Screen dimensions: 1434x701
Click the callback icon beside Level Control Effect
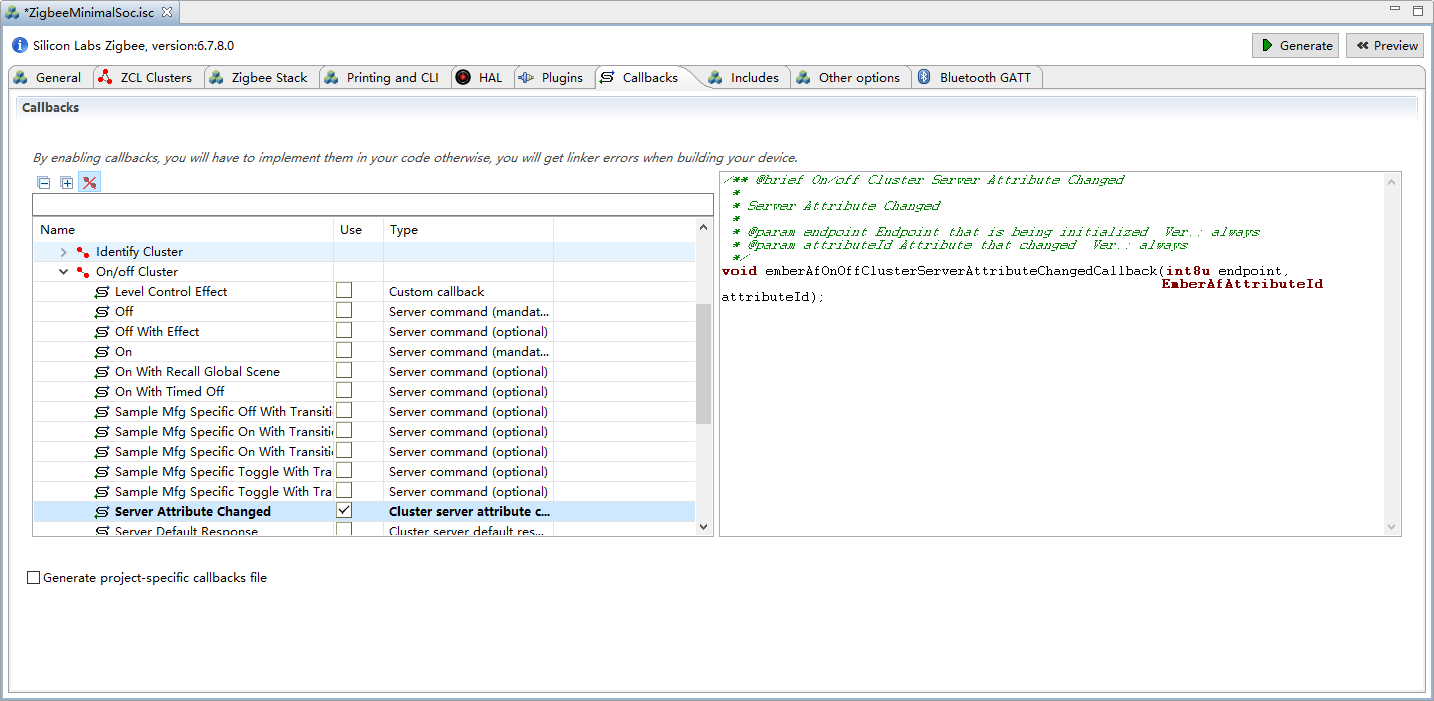tap(102, 292)
